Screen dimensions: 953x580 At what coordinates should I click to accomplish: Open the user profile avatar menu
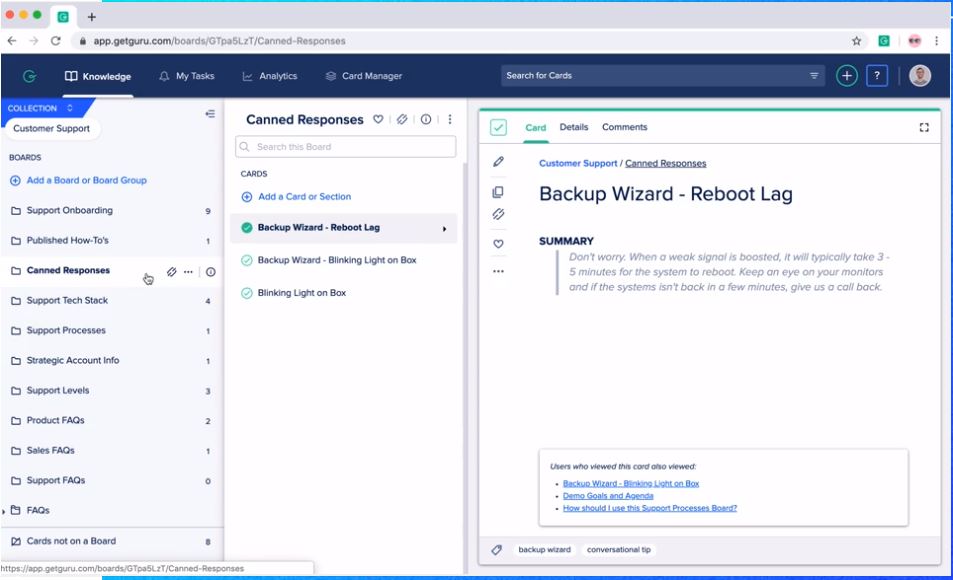920,75
